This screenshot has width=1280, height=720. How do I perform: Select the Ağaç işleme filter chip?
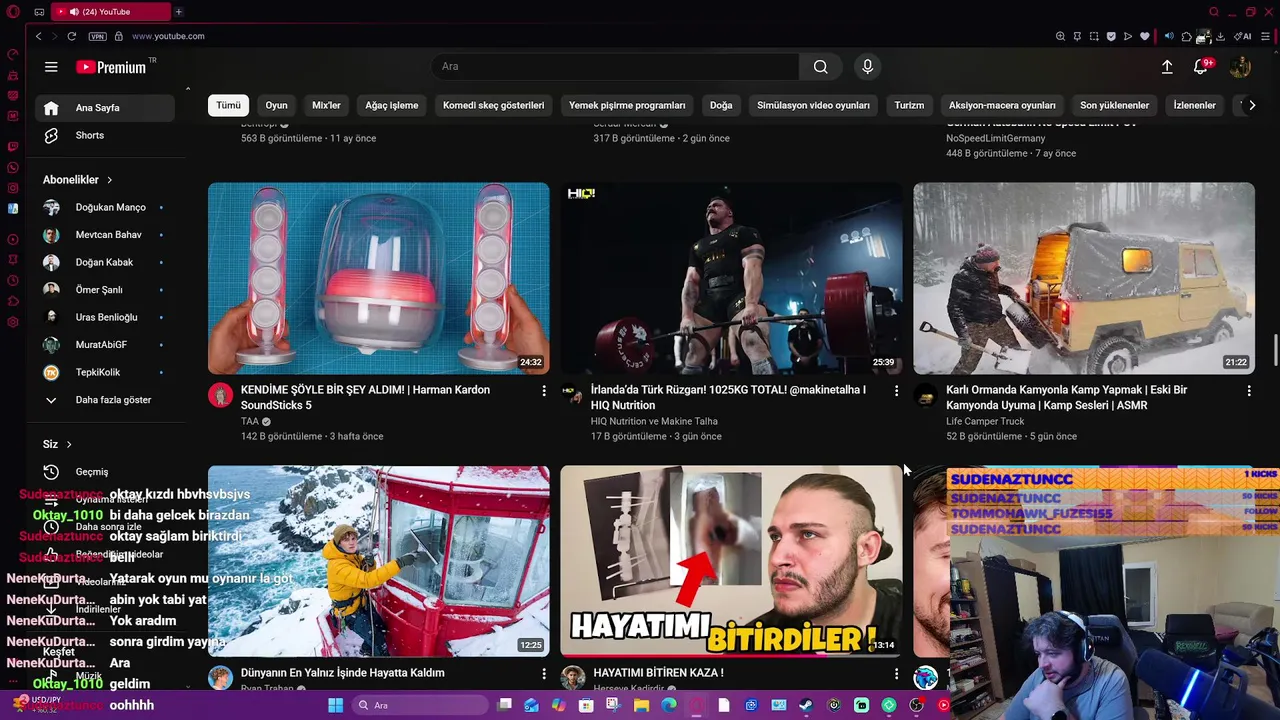[x=391, y=105]
